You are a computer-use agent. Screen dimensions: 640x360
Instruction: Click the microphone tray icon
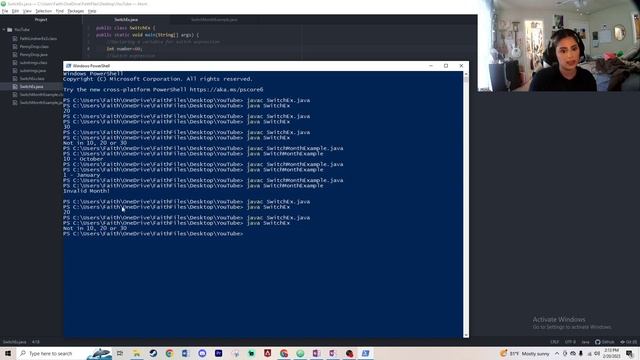click(x=581, y=353)
